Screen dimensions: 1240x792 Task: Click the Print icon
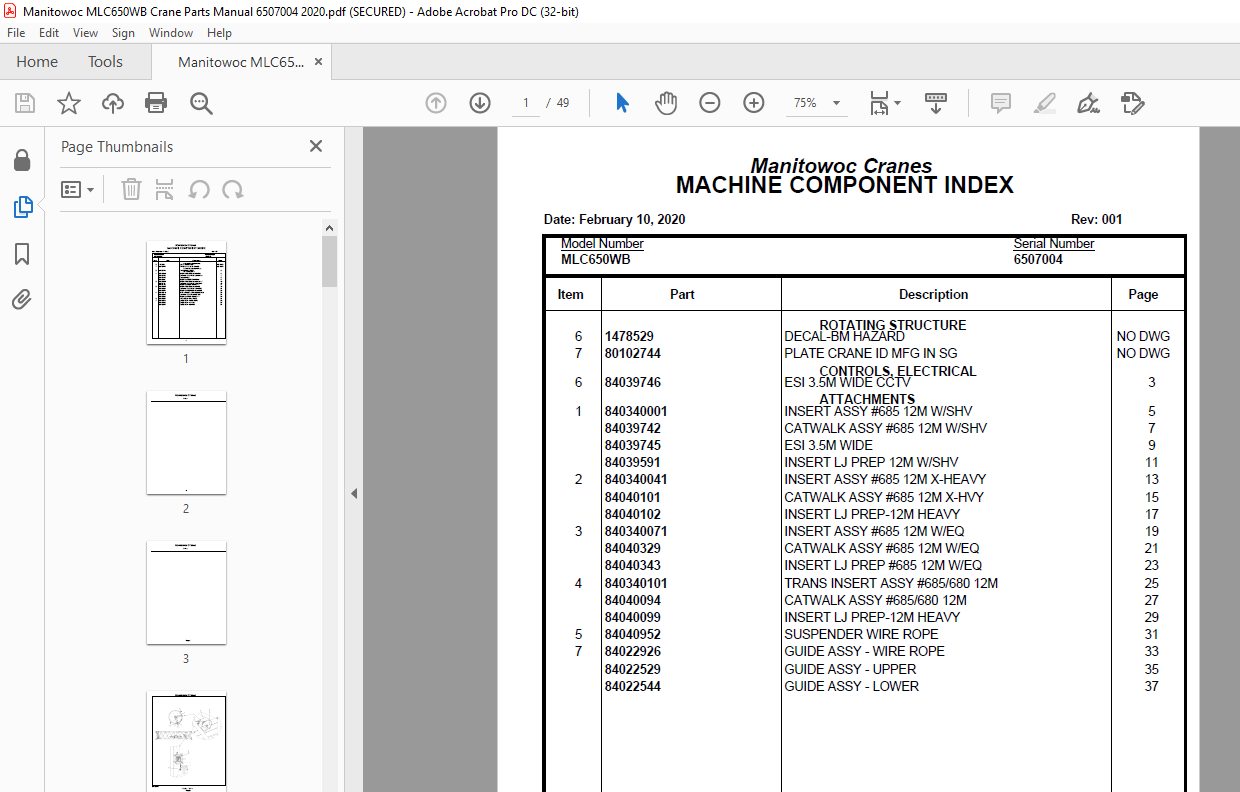click(x=156, y=103)
